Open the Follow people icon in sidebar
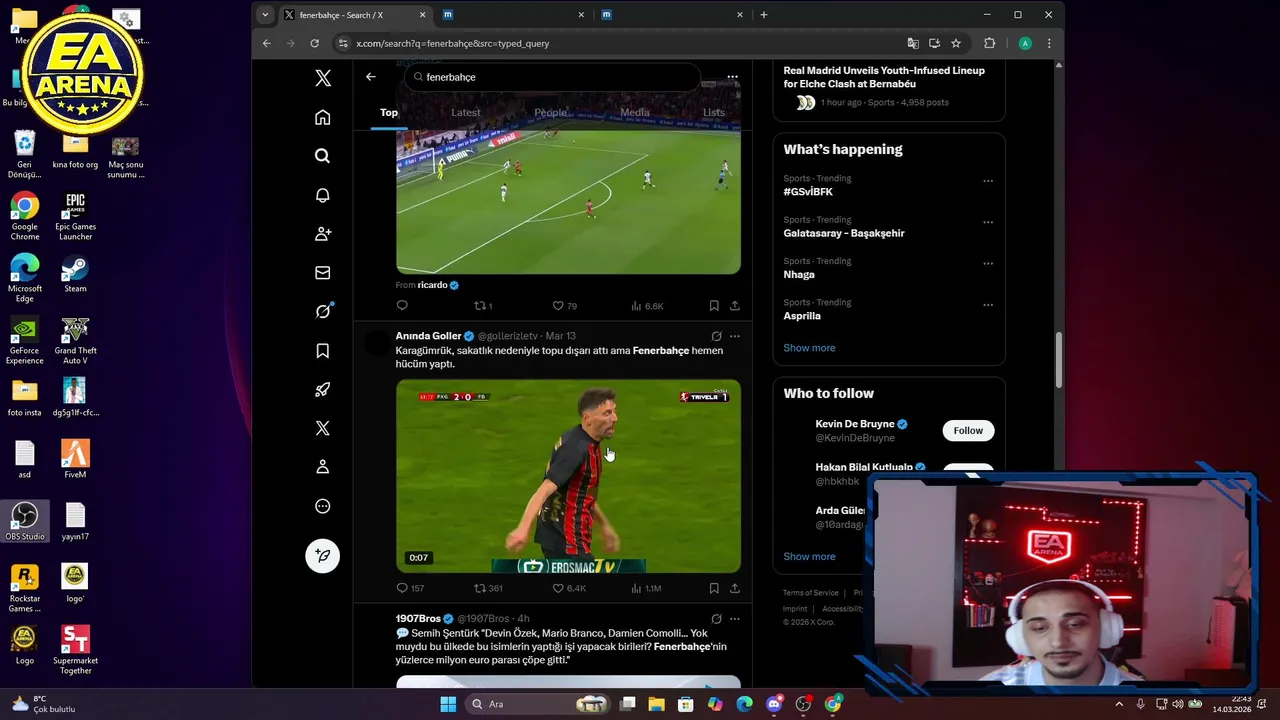The width and height of the screenshot is (1280, 720). [322, 233]
